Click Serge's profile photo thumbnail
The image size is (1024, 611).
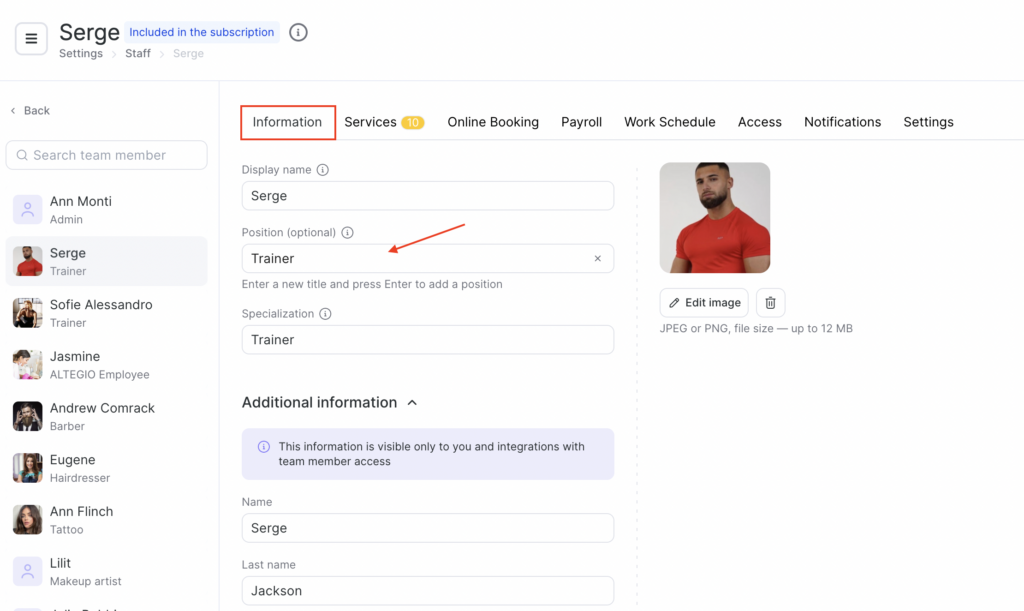click(x=714, y=218)
